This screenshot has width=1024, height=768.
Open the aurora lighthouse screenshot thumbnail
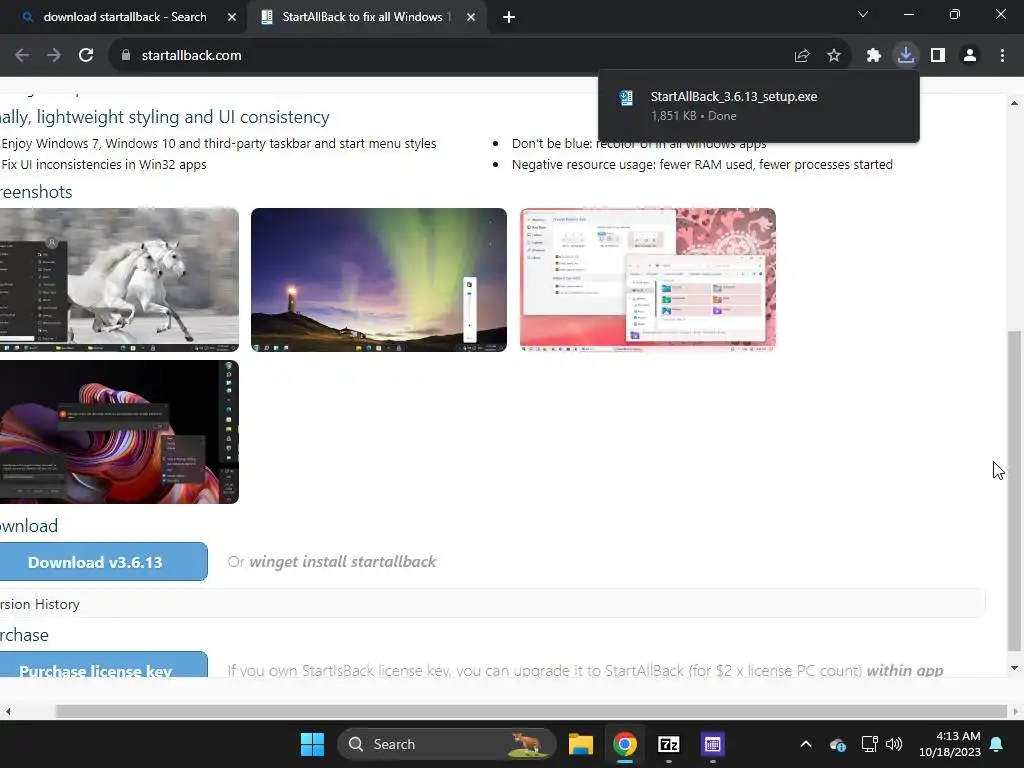point(379,280)
